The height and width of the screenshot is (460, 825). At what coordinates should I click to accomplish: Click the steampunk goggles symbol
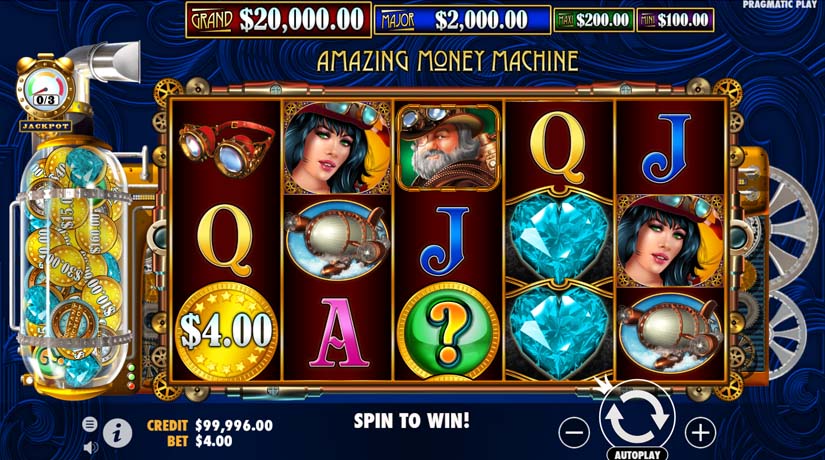point(226,147)
